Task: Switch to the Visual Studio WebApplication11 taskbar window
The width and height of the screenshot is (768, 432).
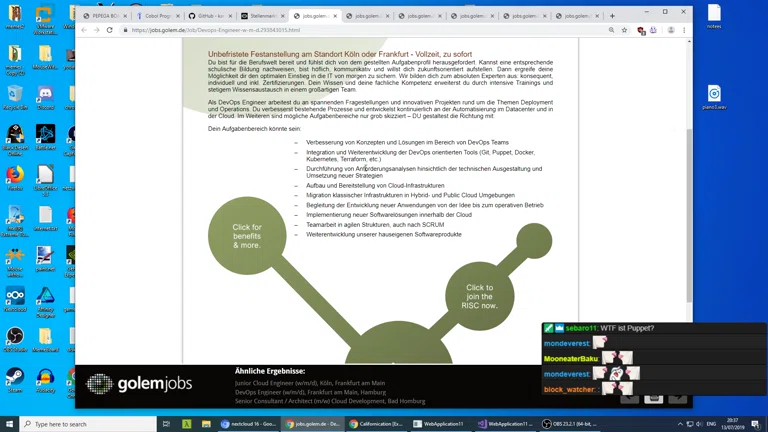Action: [505, 424]
